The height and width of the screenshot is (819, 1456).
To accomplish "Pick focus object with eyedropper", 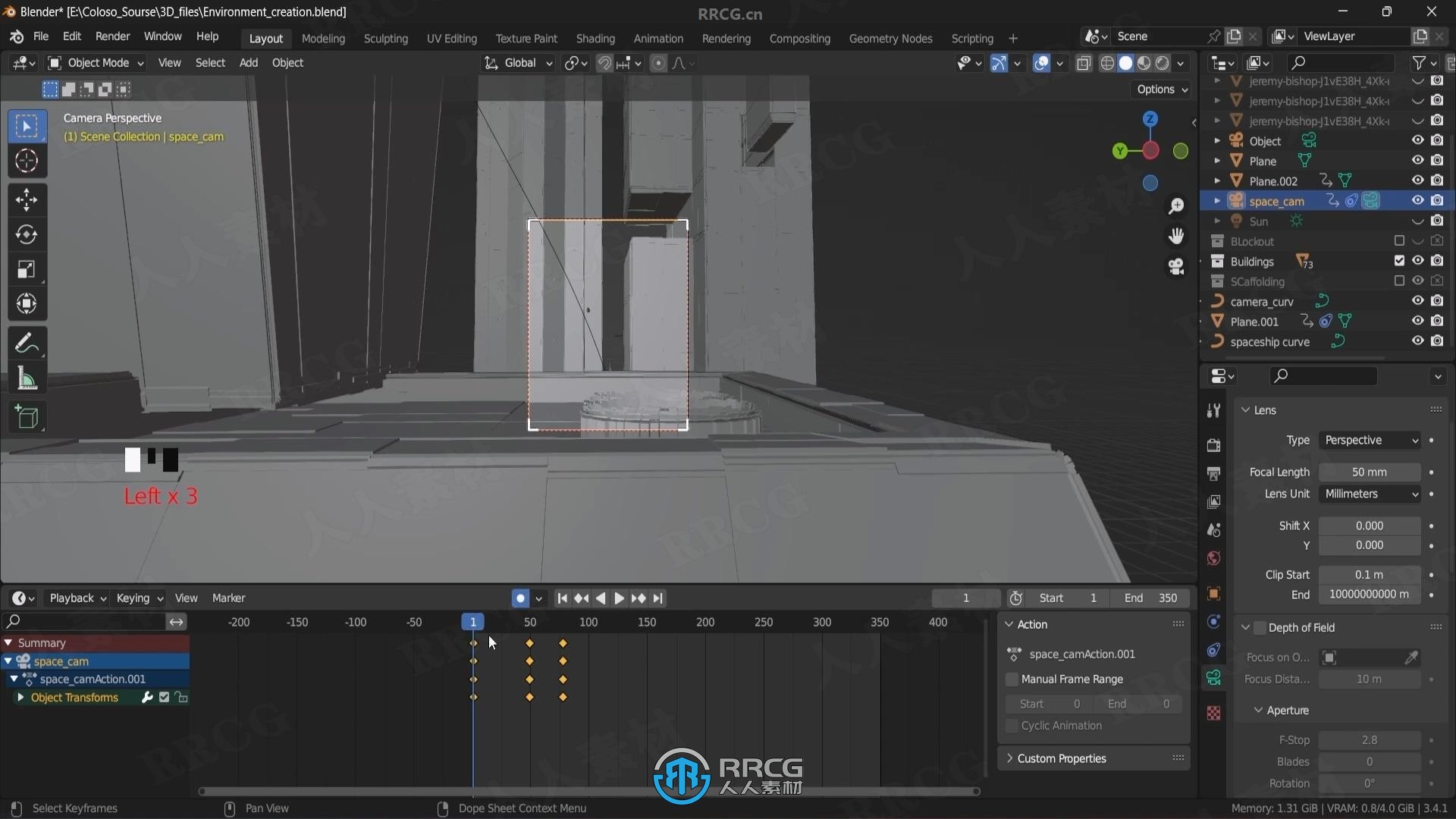I will (x=1411, y=657).
